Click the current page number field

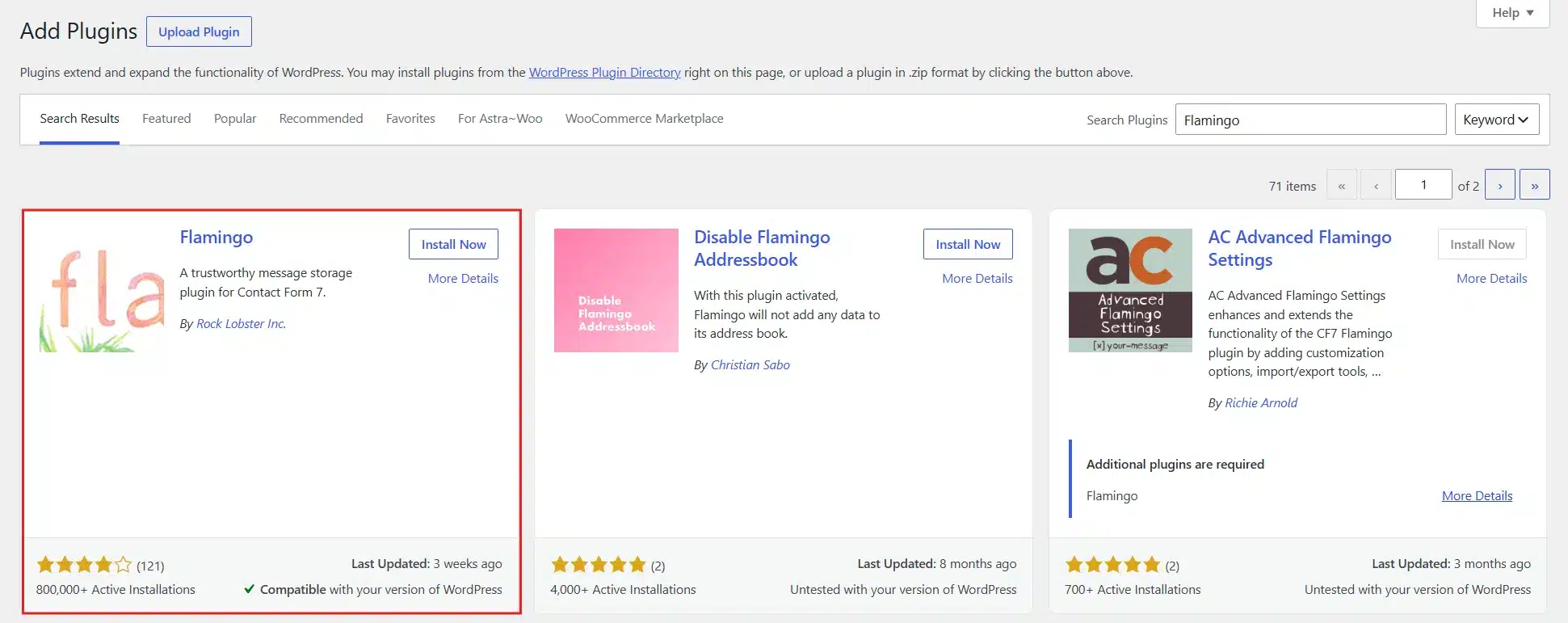coord(1423,185)
